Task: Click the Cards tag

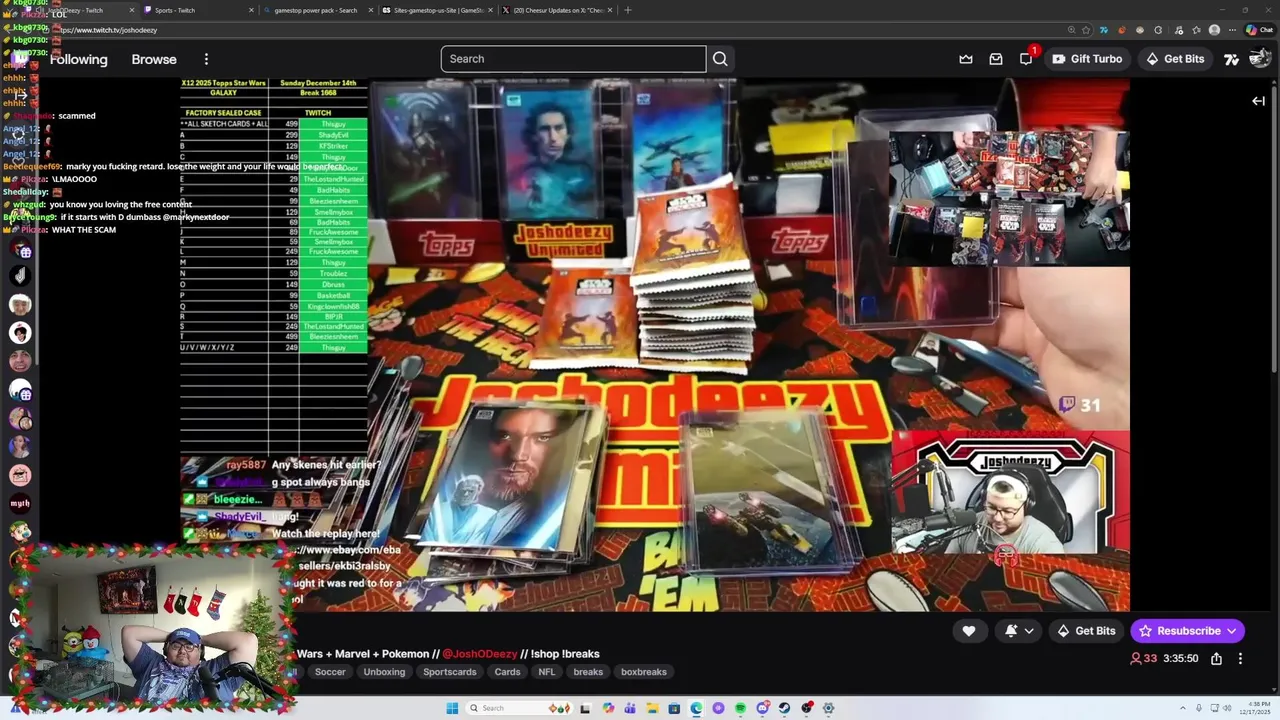Action: pyautogui.click(x=508, y=672)
